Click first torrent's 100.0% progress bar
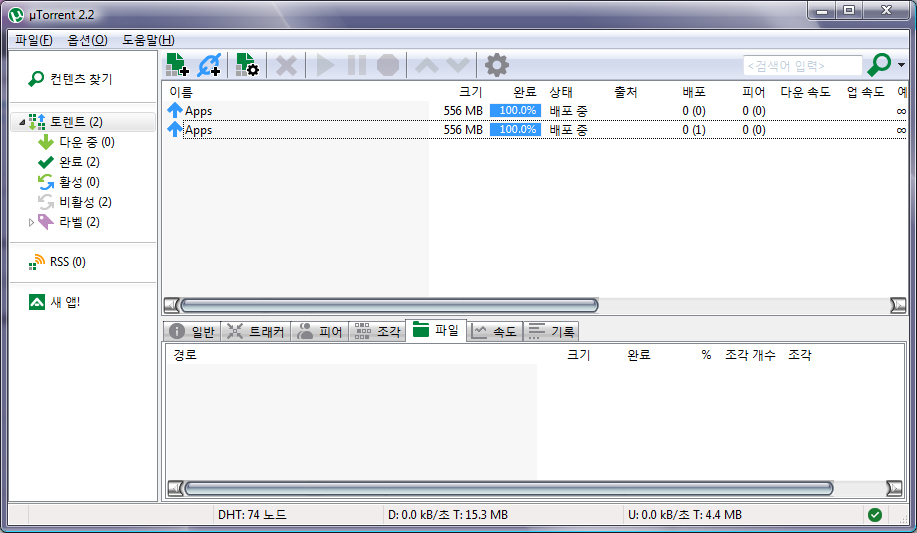This screenshot has height=533, width=917. click(515, 111)
